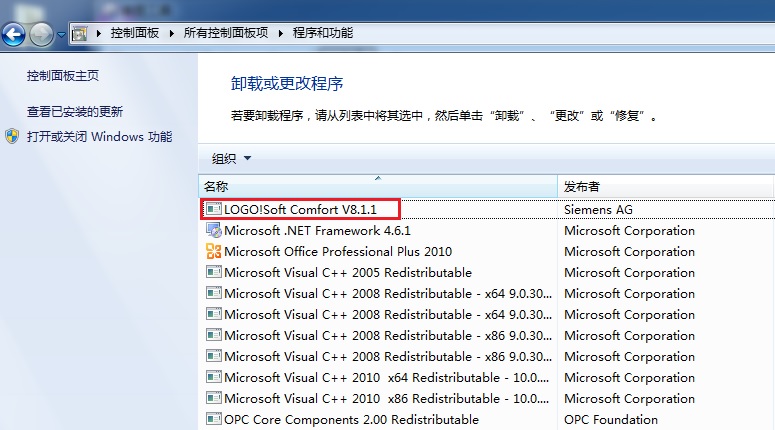Select Microsoft .NET Framework 4.6.1 entry
The height and width of the screenshot is (430, 775).
coord(317,231)
